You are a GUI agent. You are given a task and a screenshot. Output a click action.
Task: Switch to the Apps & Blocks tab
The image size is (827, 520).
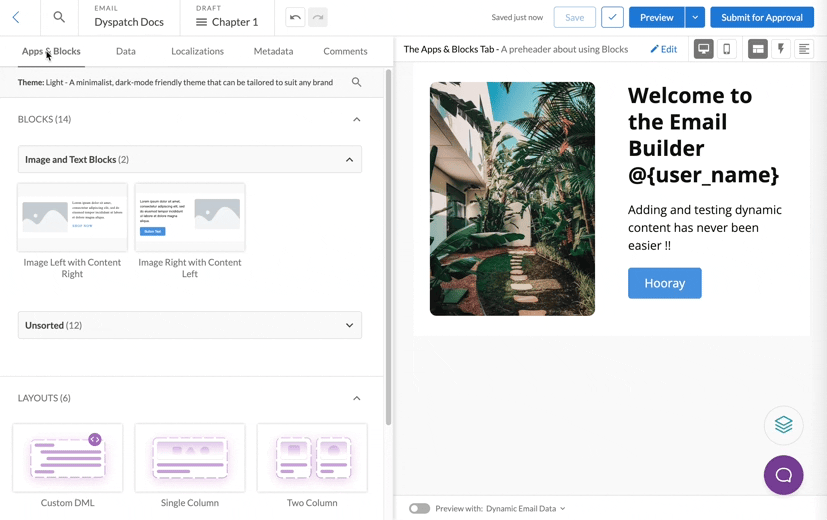click(51, 51)
